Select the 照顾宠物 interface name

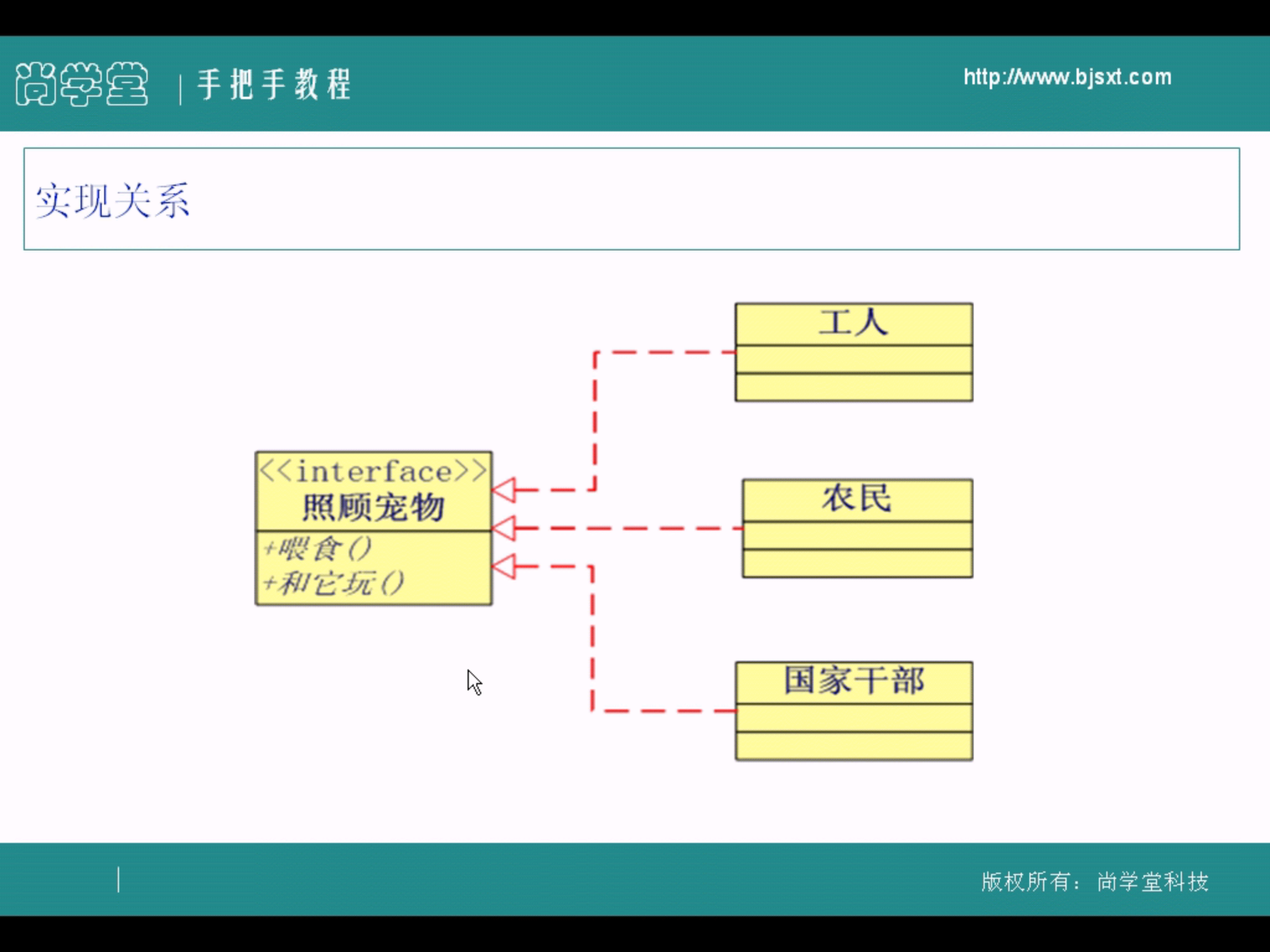373,508
